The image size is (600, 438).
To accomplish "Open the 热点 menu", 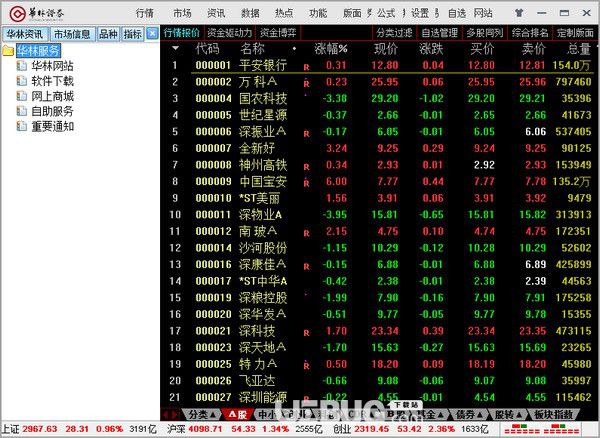I will pos(284,13).
